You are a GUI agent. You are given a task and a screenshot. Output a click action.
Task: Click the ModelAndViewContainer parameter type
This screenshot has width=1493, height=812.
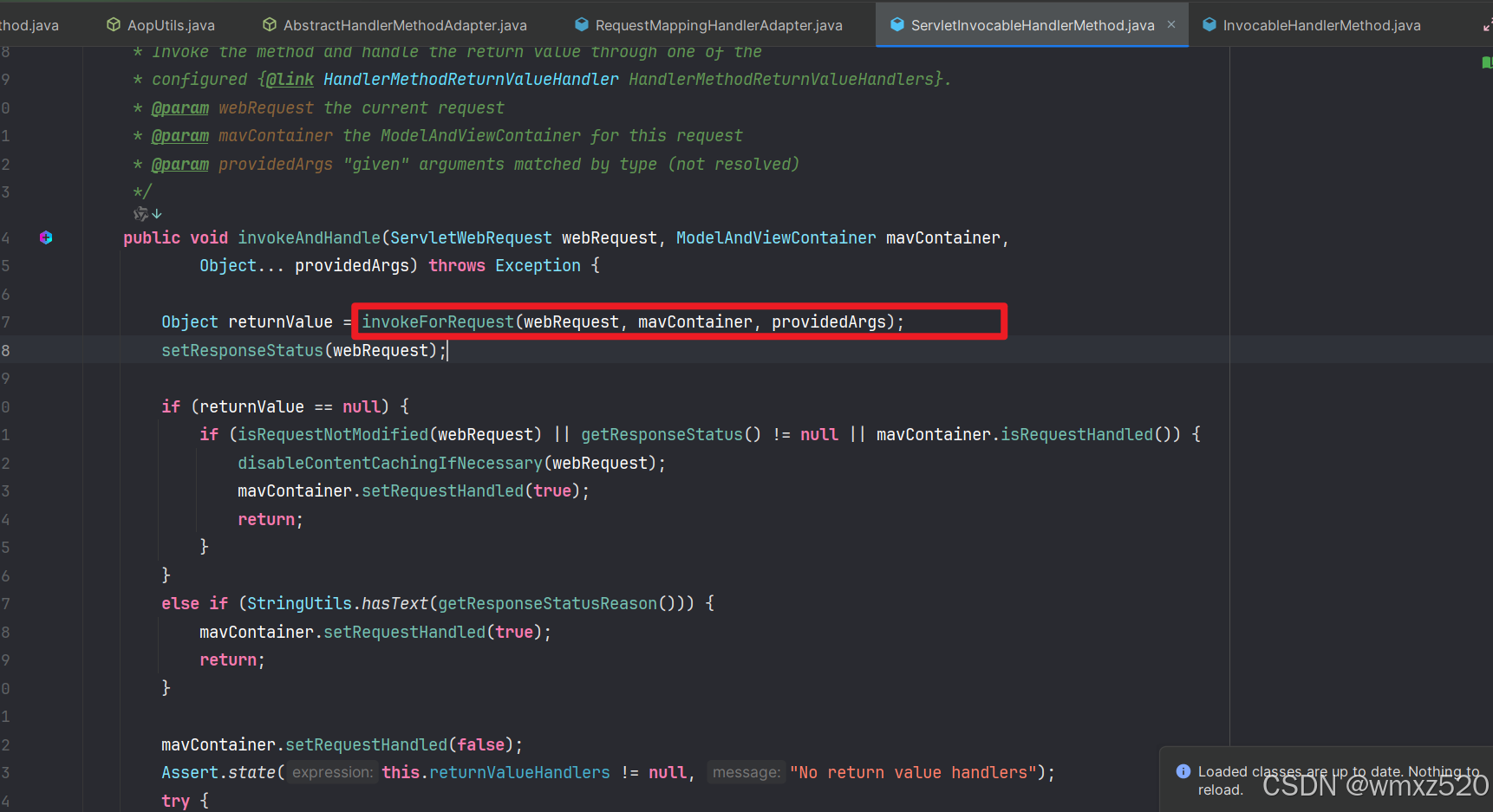776,237
